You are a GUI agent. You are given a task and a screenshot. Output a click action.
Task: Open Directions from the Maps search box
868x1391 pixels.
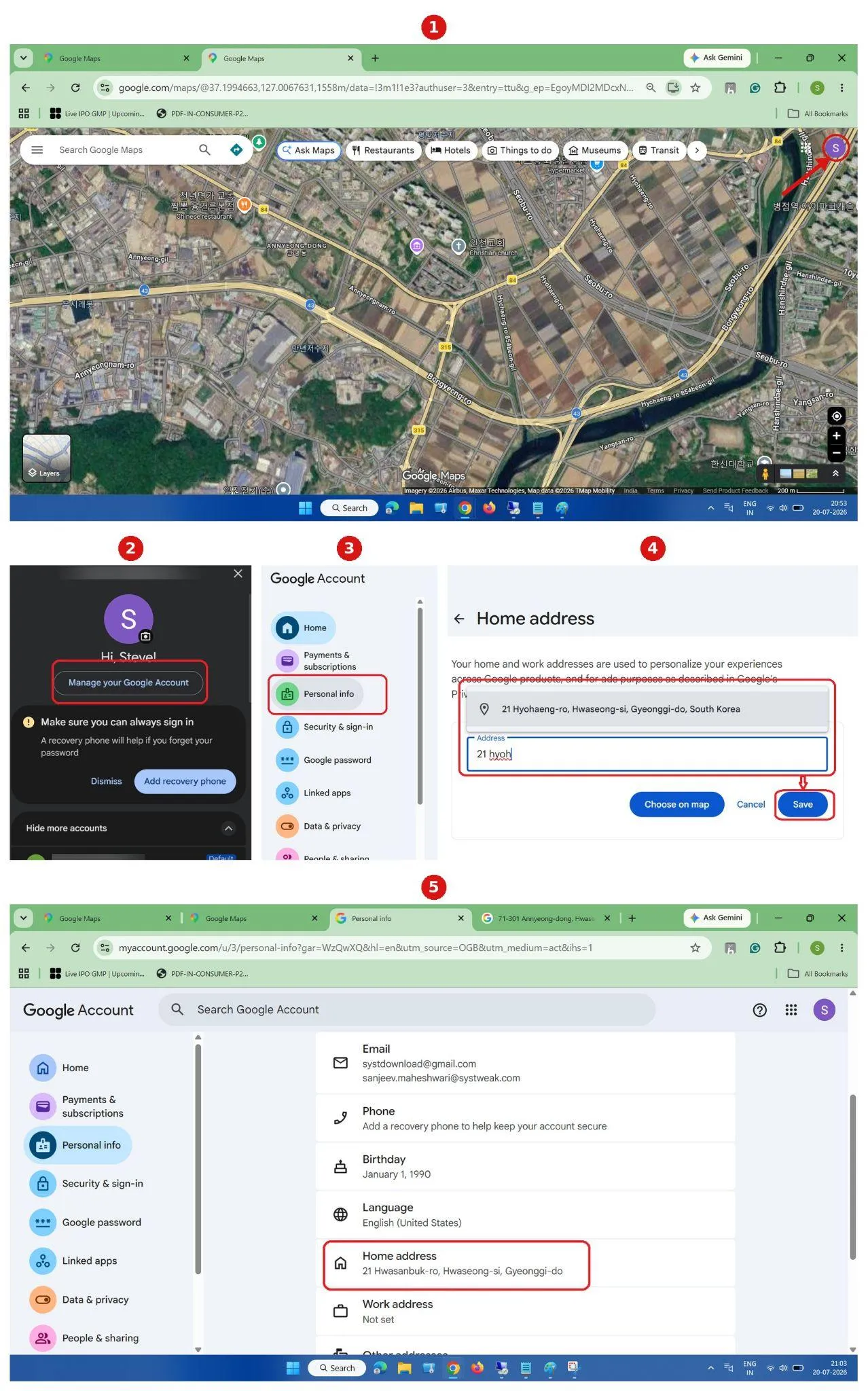[x=236, y=150]
